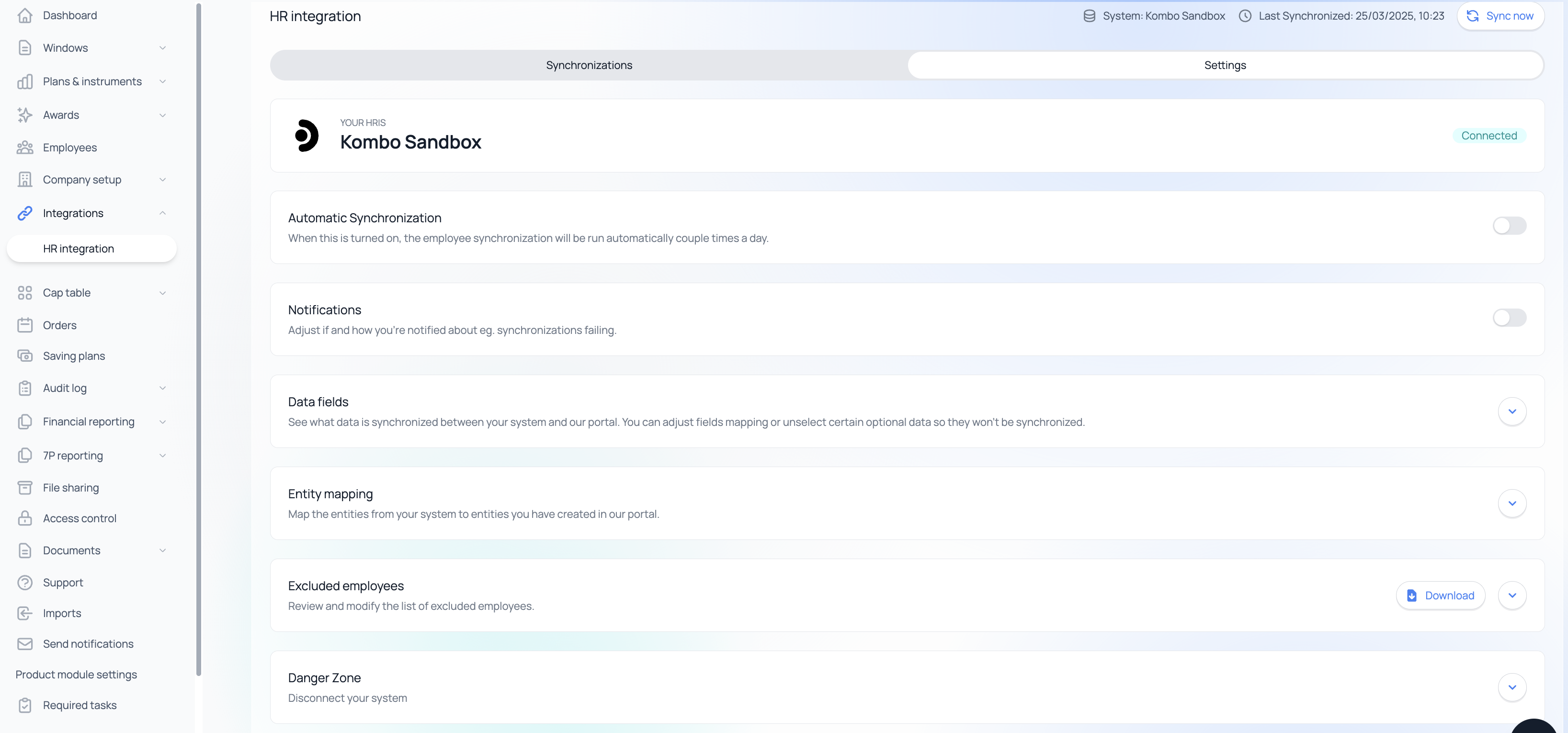Click the Connected status badge
The image size is (1568, 733).
[1489, 136]
